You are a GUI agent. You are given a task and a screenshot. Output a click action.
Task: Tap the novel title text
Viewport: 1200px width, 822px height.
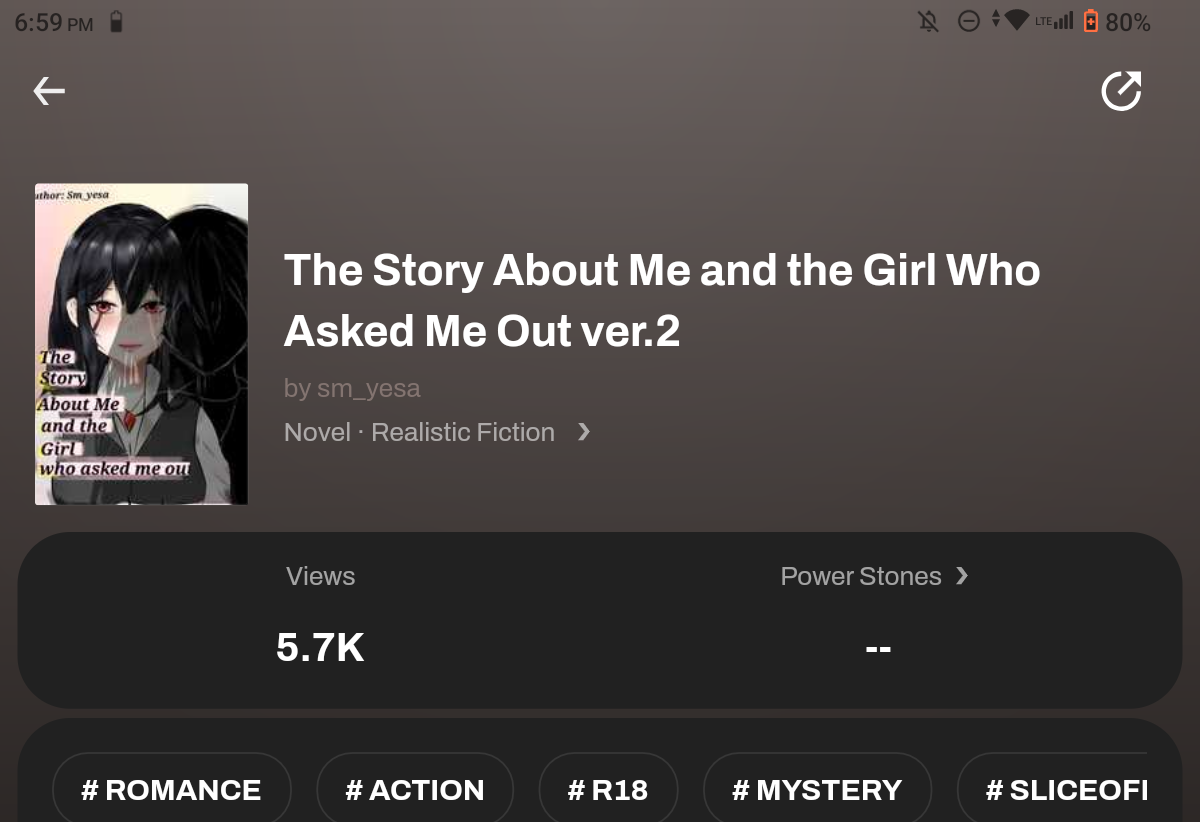coord(661,300)
